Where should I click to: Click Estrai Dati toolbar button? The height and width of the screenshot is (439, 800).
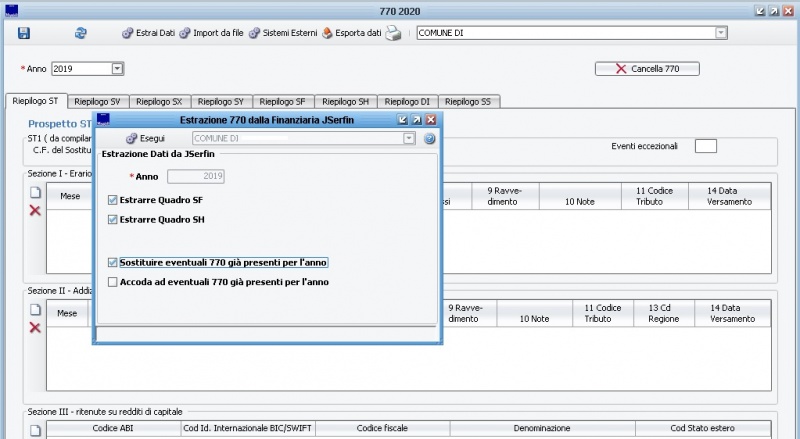(148, 33)
